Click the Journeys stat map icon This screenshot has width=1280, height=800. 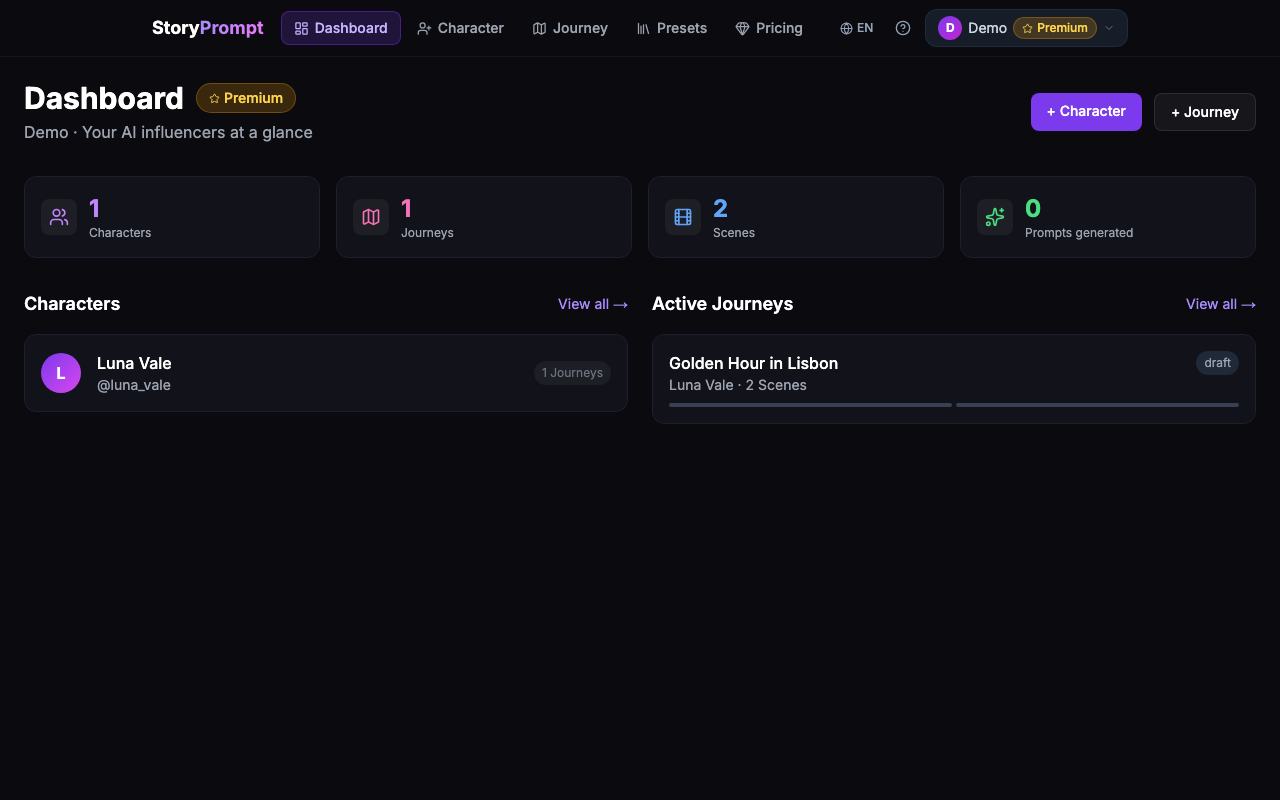point(371,217)
